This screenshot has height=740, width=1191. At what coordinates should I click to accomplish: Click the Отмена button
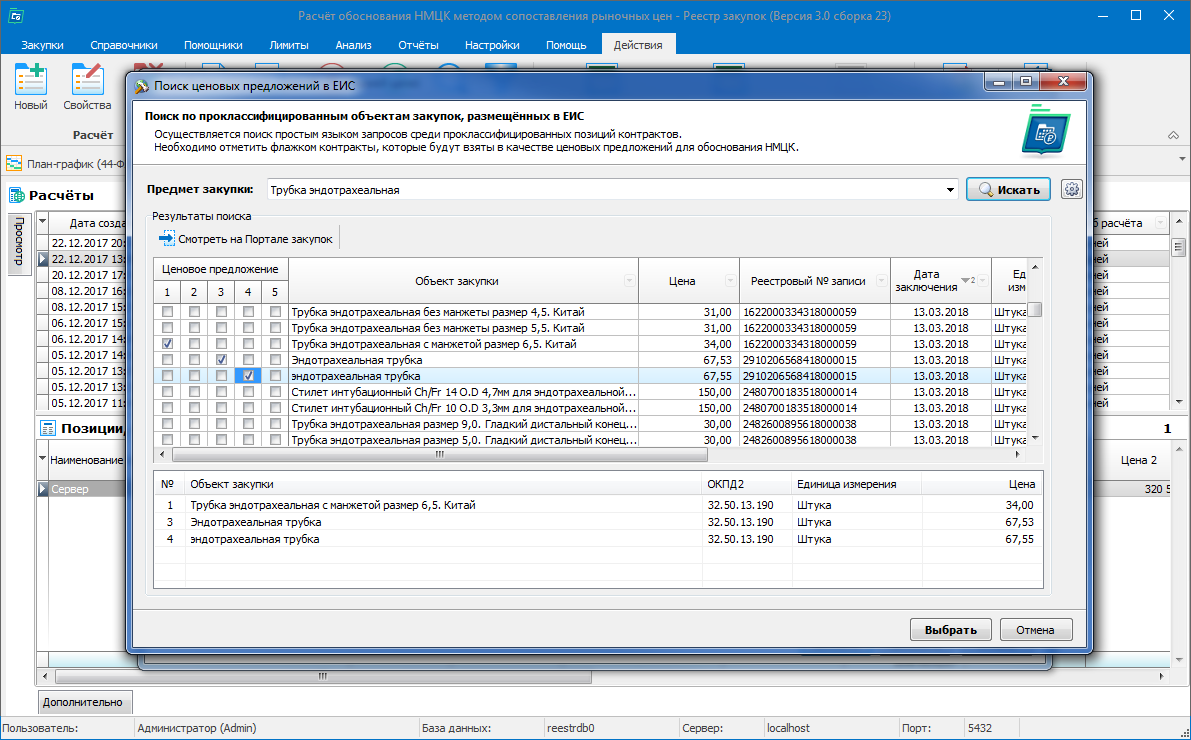pos(1036,630)
